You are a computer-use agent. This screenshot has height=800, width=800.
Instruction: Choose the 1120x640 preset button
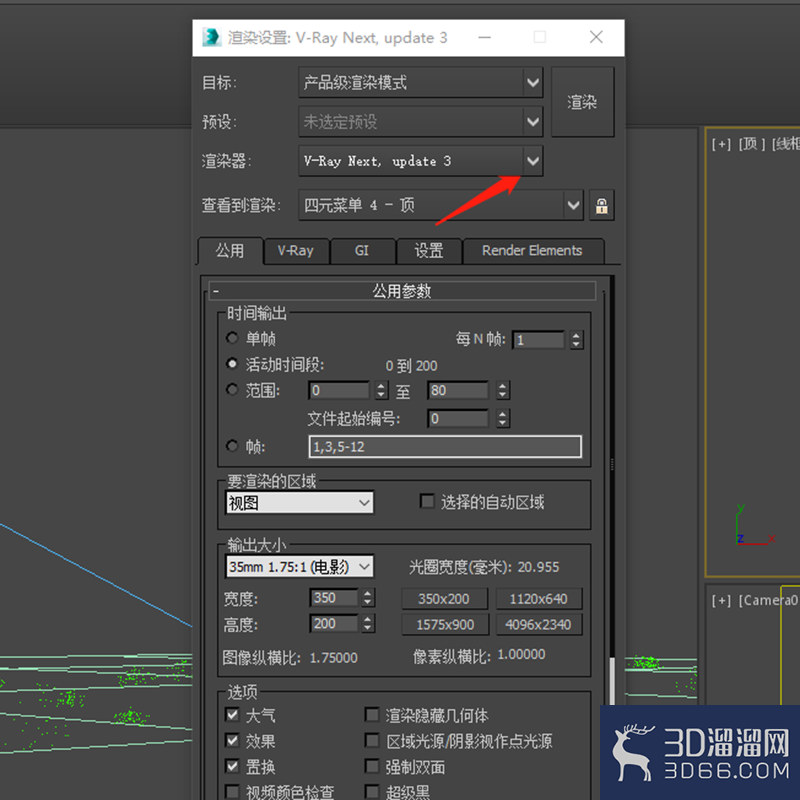[x=539, y=599]
